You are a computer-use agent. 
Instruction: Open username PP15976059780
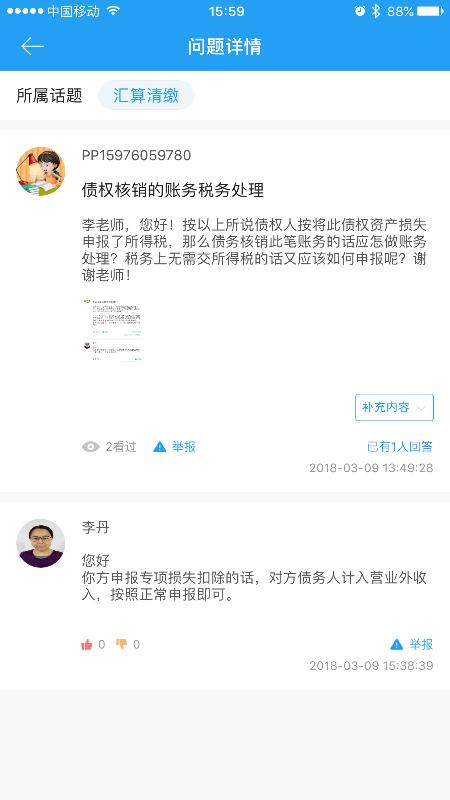pos(136,155)
